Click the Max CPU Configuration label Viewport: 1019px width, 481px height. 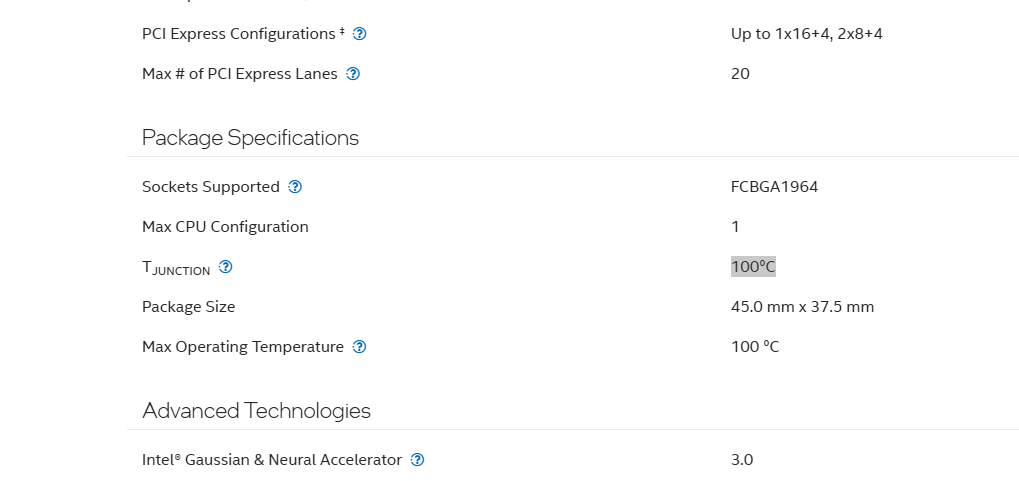pos(225,227)
